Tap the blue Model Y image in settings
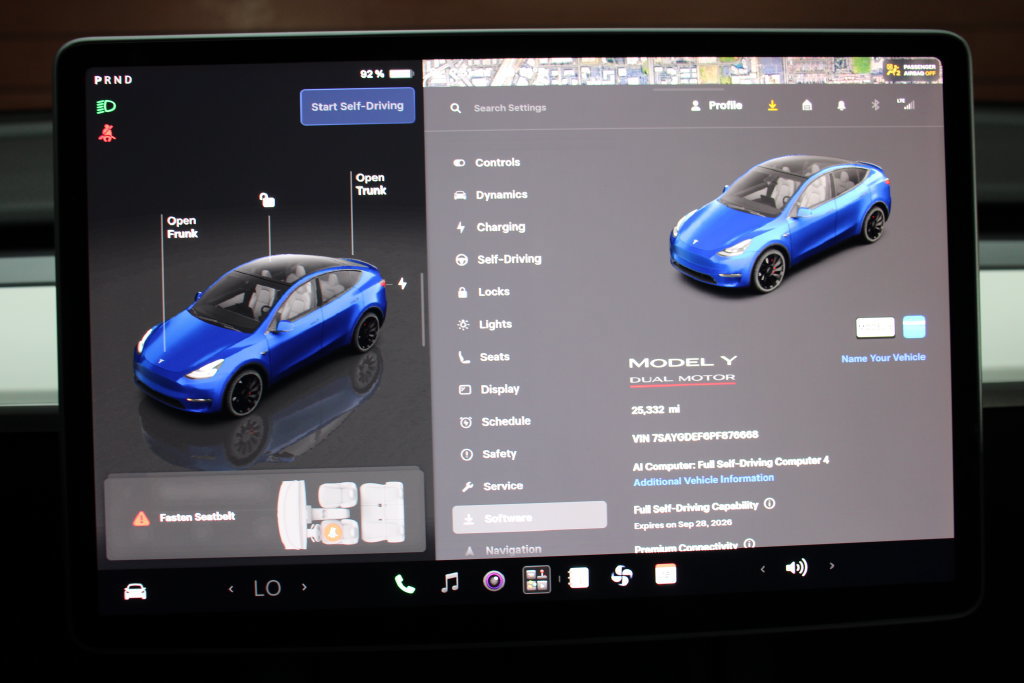Viewport: 1024px width, 683px height. pyautogui.click(x=780, y=224)
